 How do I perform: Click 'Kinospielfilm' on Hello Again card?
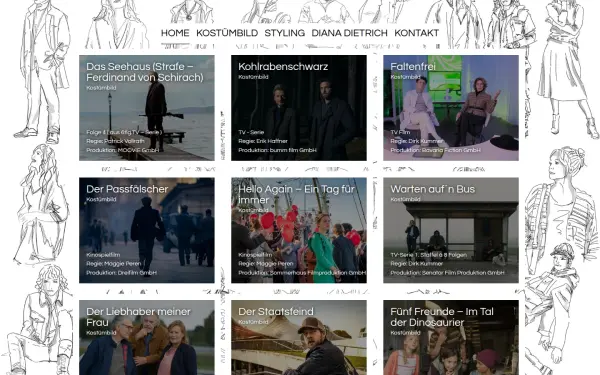[x=255, y=255]
